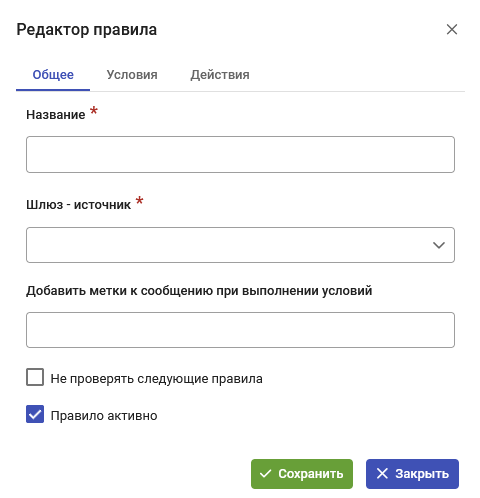
Task: Save the rule with Сохранить
Action: click(302, 474)
